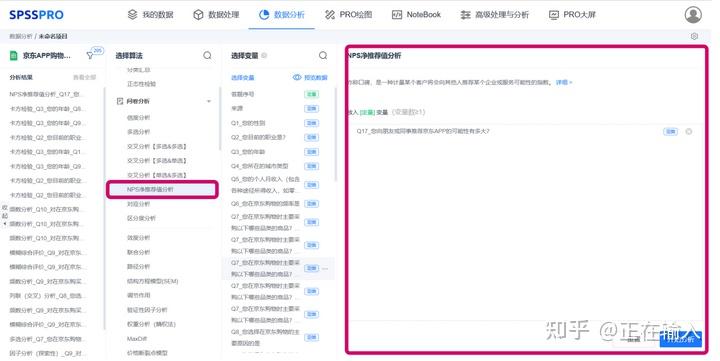
Task: Open result 因子分析(探索性)_Q9
Action: point(47,354)
